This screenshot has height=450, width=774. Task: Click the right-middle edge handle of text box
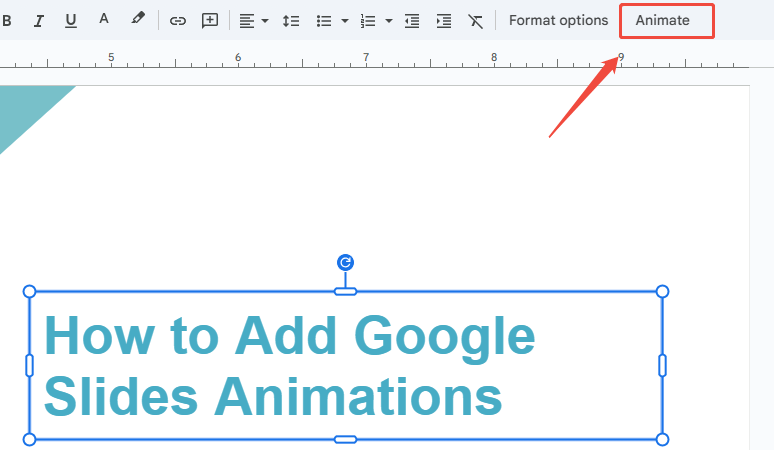point(662,365)
